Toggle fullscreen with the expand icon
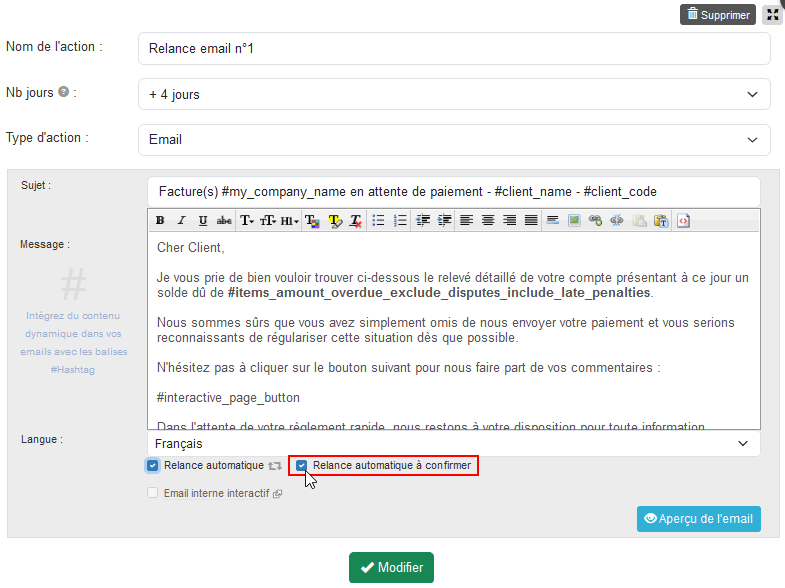 (772, 15)
